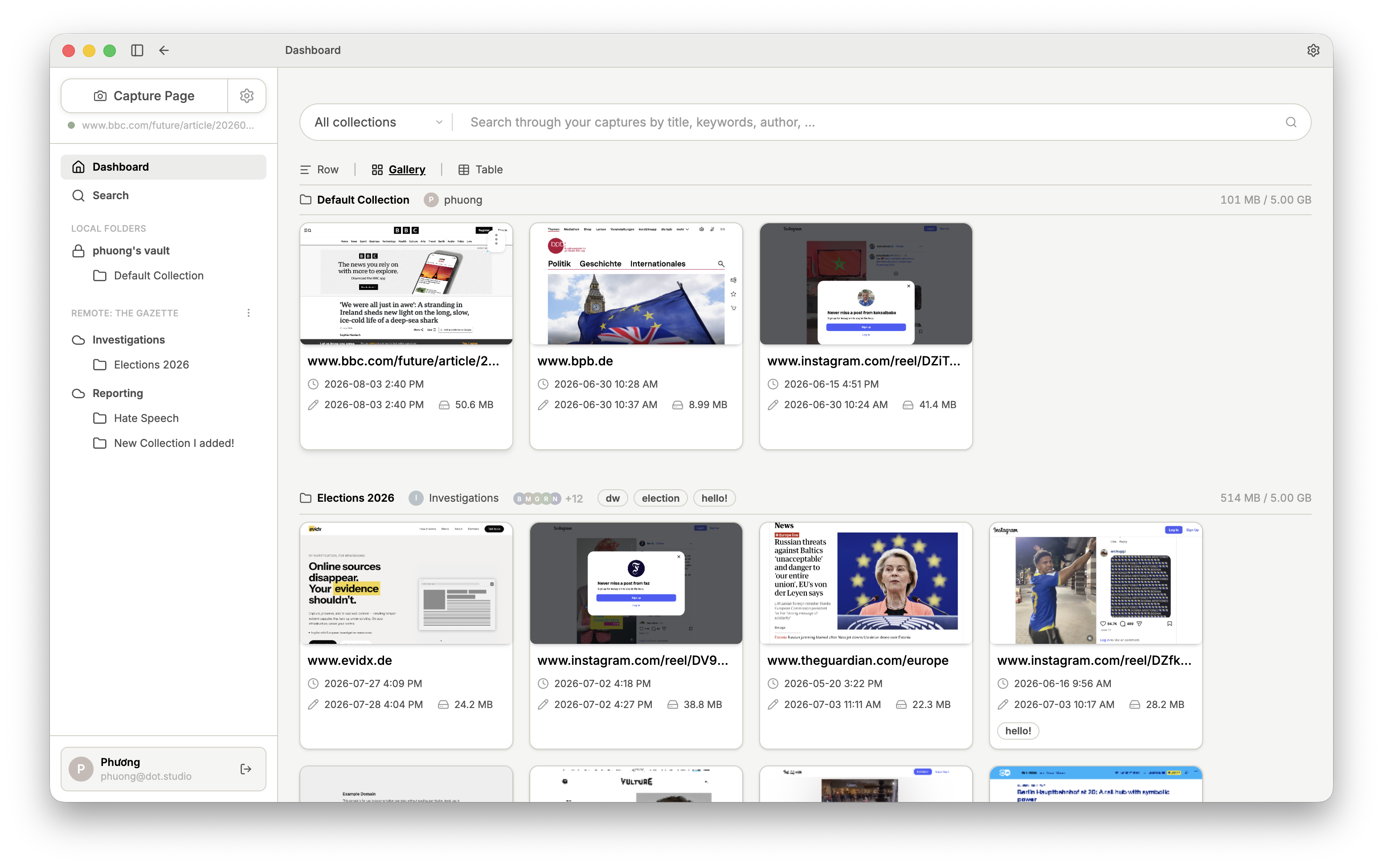The width and height of the screenshot is (1383, 868).
Task: Click the folder icon beside Default Collection heading
Action: coord(306,200)
